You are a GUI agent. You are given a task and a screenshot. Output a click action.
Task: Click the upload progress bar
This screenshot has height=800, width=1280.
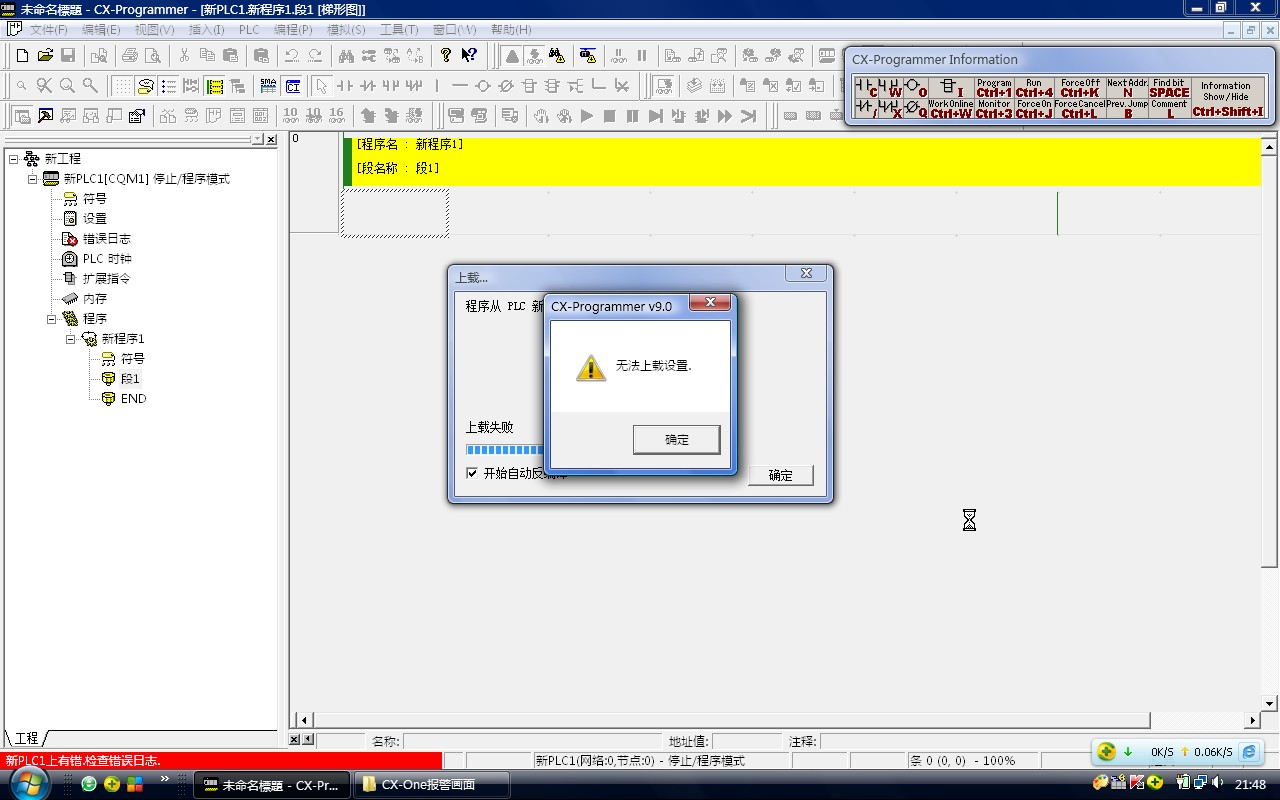point(505,450)
